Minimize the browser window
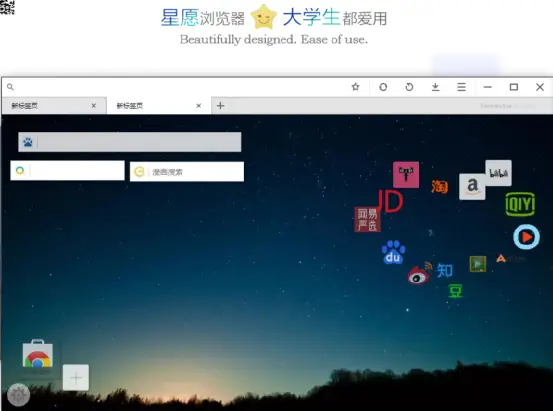Screen dimensions: 553x411 coord(488,87)
